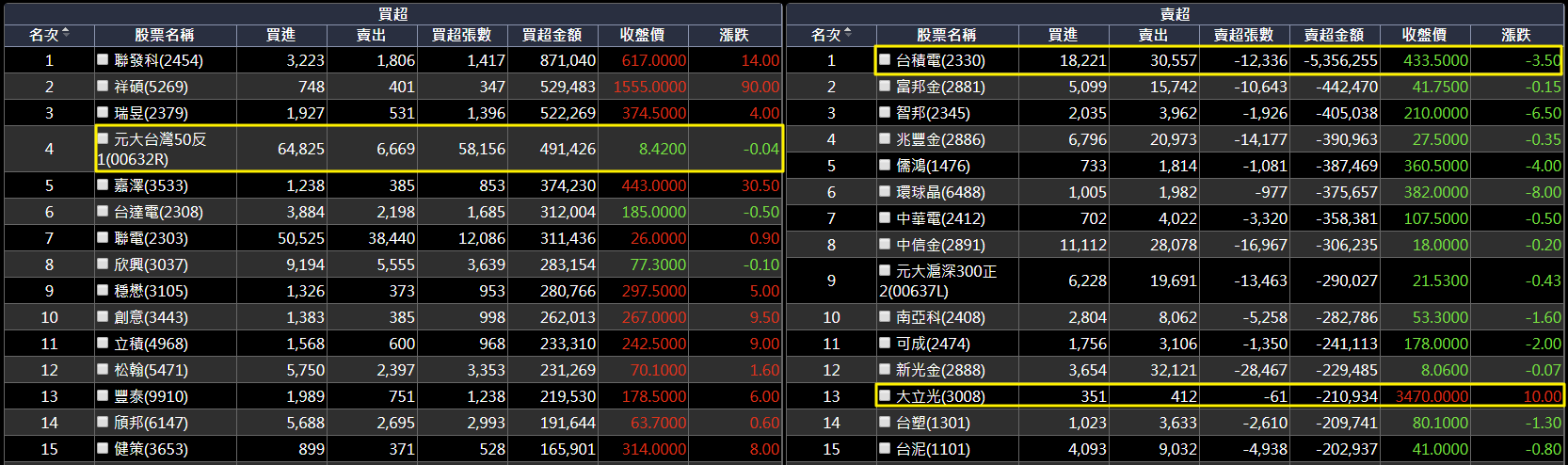1568x465 pixels.
Task: Click the 賣超張數 column header
Action: 1243,35
